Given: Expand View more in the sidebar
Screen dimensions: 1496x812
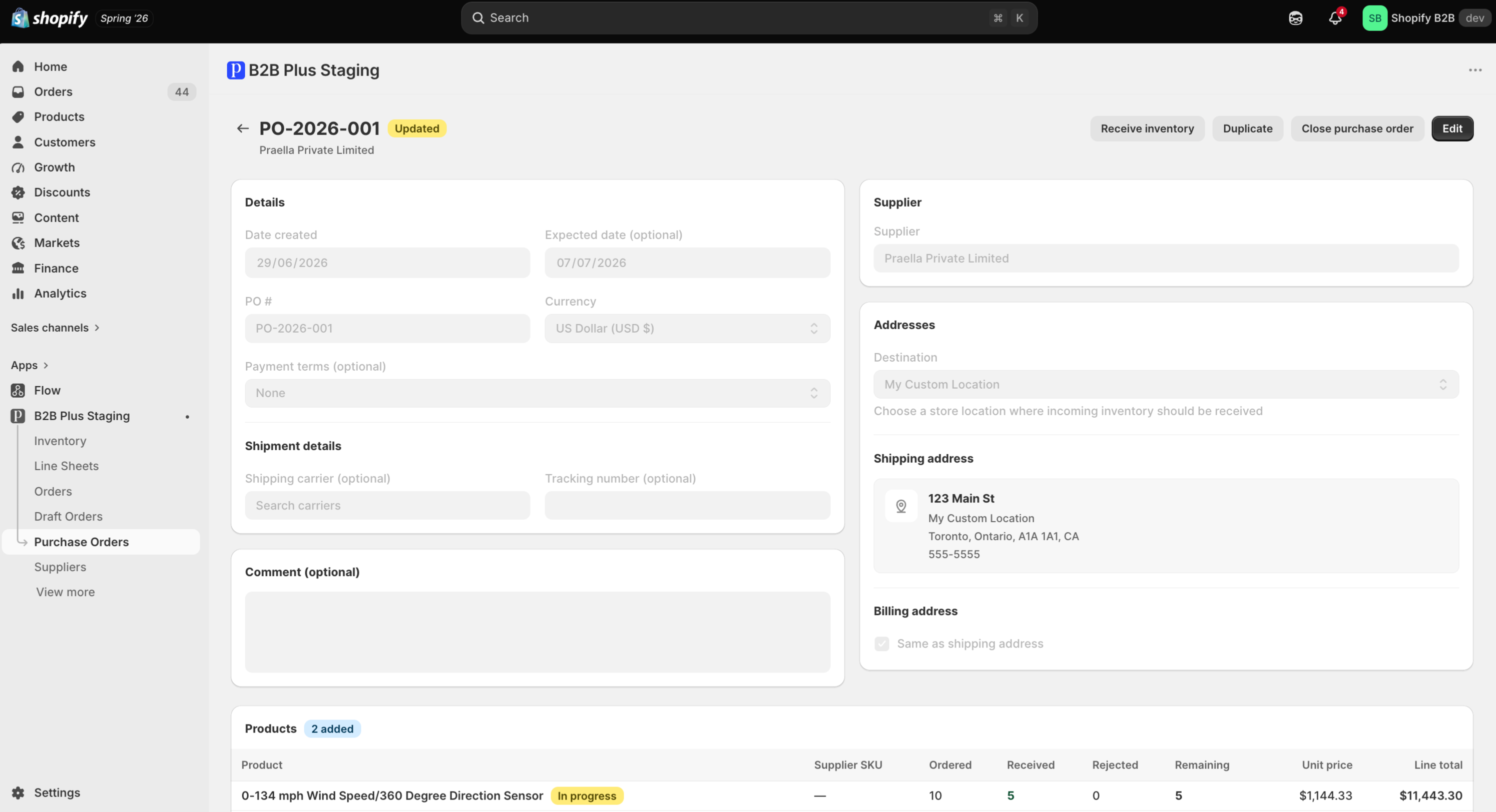Looking at the screenshot, I should pos(65,592).
